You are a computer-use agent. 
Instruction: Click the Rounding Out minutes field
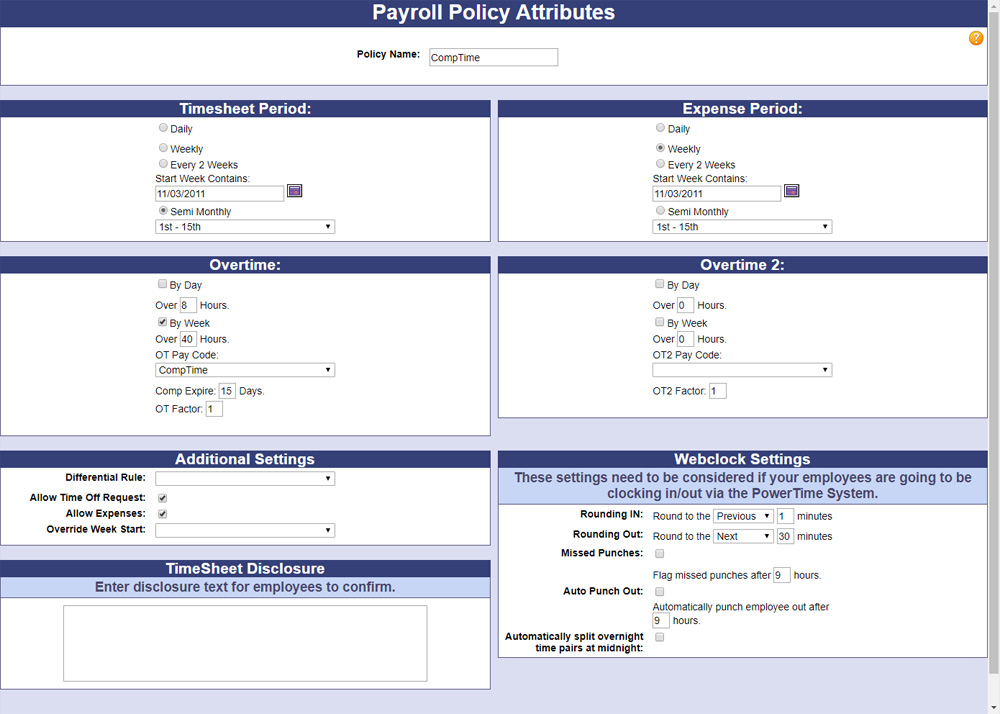tap(785, 536)
